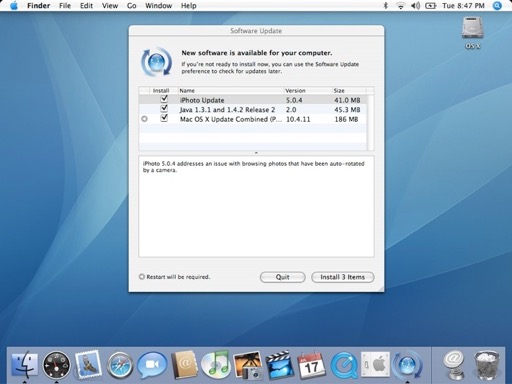
Task: Open the Finder icon in the Dock
Action: tap(25, 365)
